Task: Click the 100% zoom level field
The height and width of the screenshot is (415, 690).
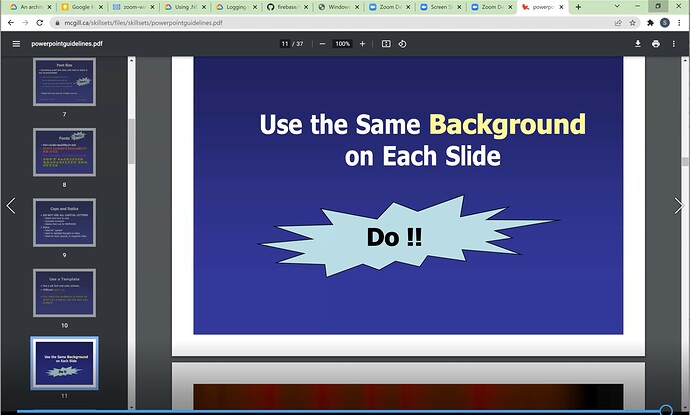Action: 342,44
